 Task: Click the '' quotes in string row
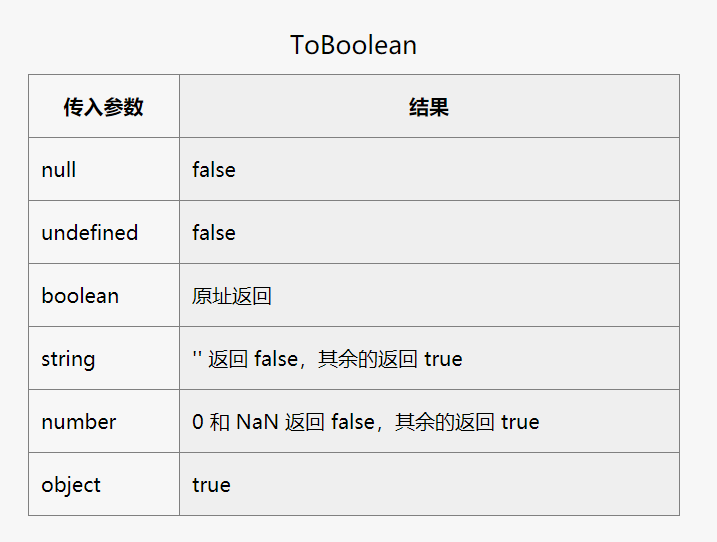coord(197,355)
